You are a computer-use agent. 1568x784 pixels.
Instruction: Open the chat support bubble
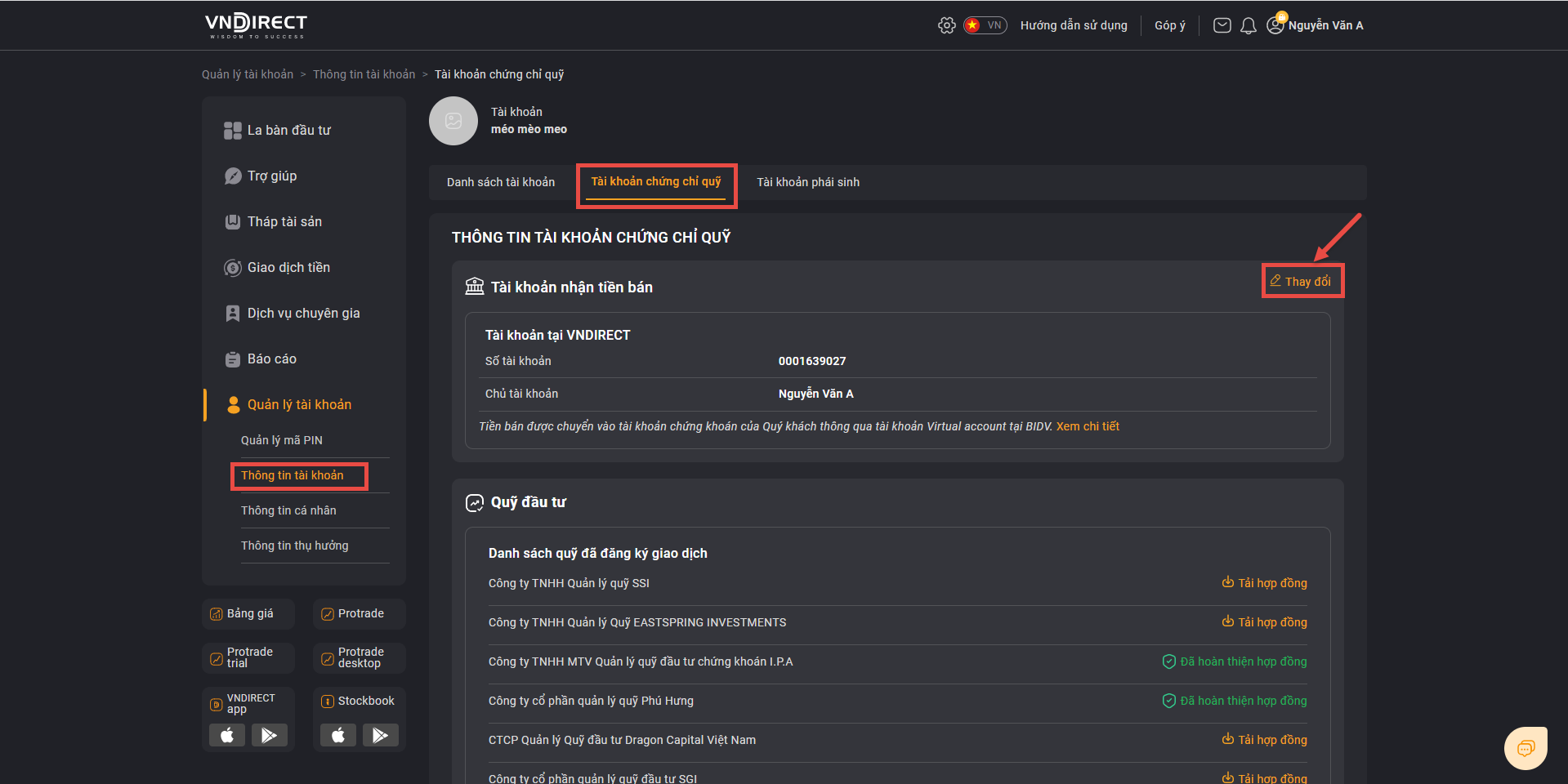click(1526, 748)
